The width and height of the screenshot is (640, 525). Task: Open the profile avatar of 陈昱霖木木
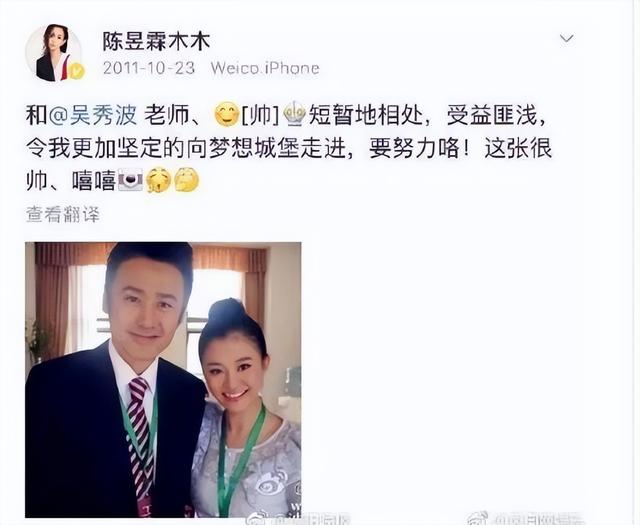(x=53, y=53)
